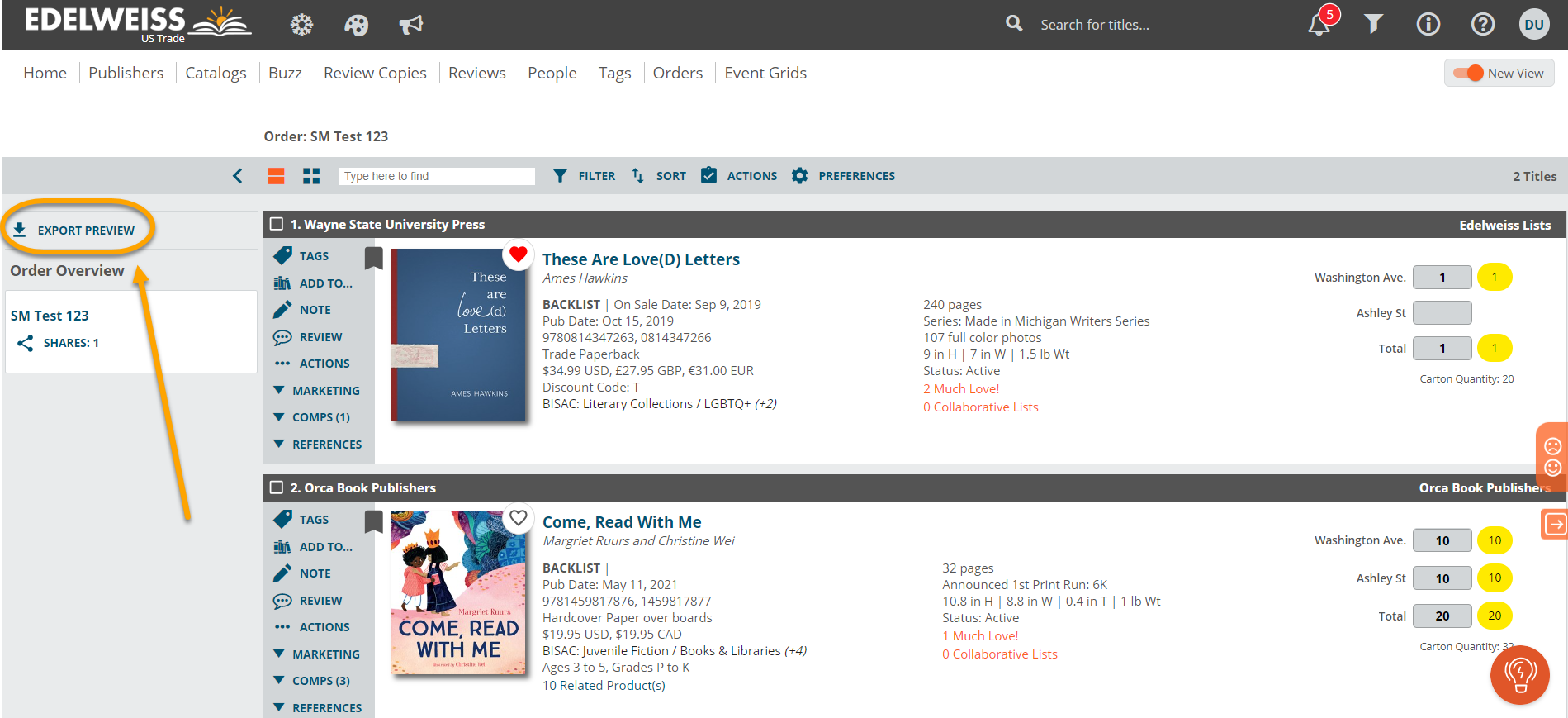Screen dimensions: 1568x718
Task: Click bookmark icon on These Are Love(D) Letters
Action: [x=373, y=259]
